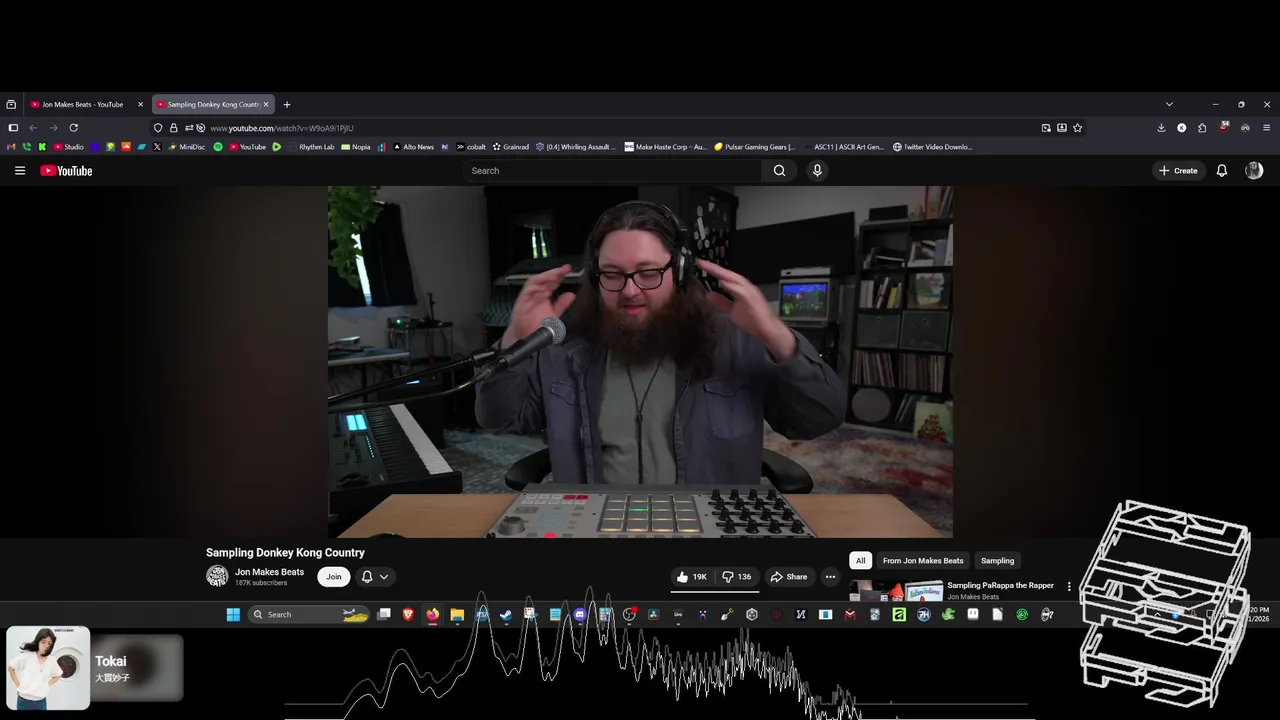Open the X bookmark icon
This screenshot has width=1280, height=720.
(157, 147)
